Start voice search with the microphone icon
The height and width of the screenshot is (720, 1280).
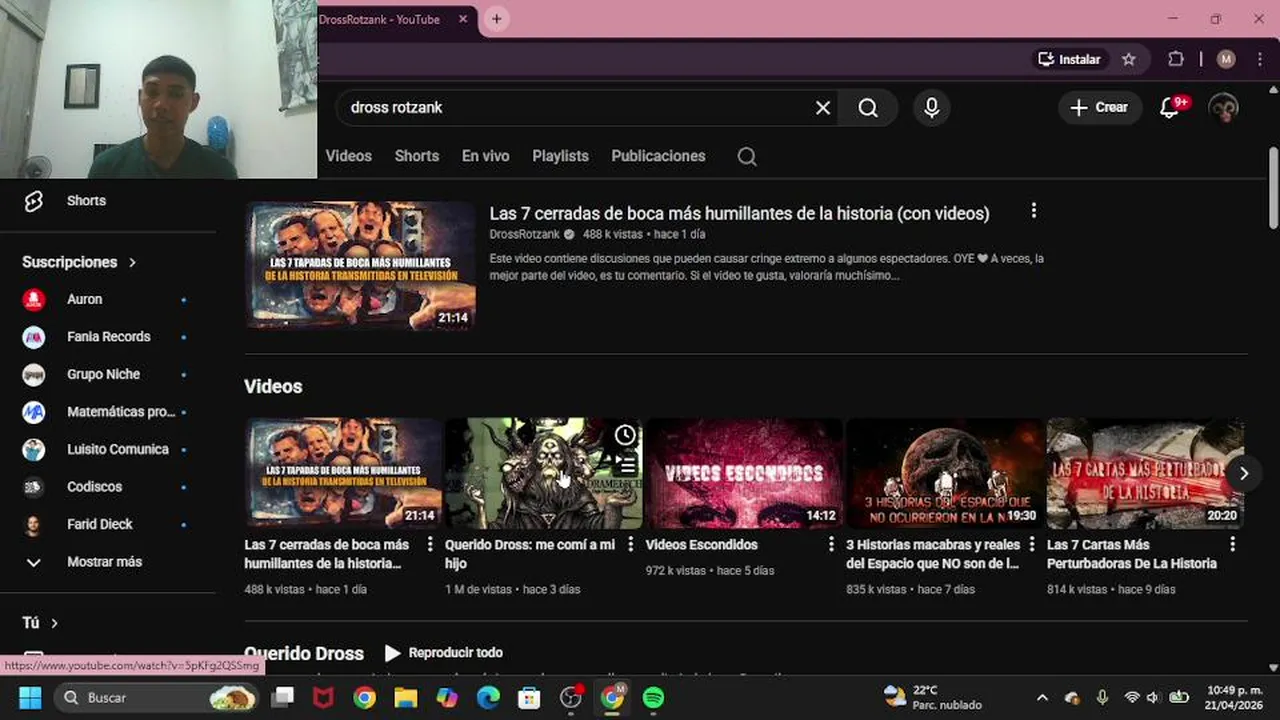[x=931, y=108]
